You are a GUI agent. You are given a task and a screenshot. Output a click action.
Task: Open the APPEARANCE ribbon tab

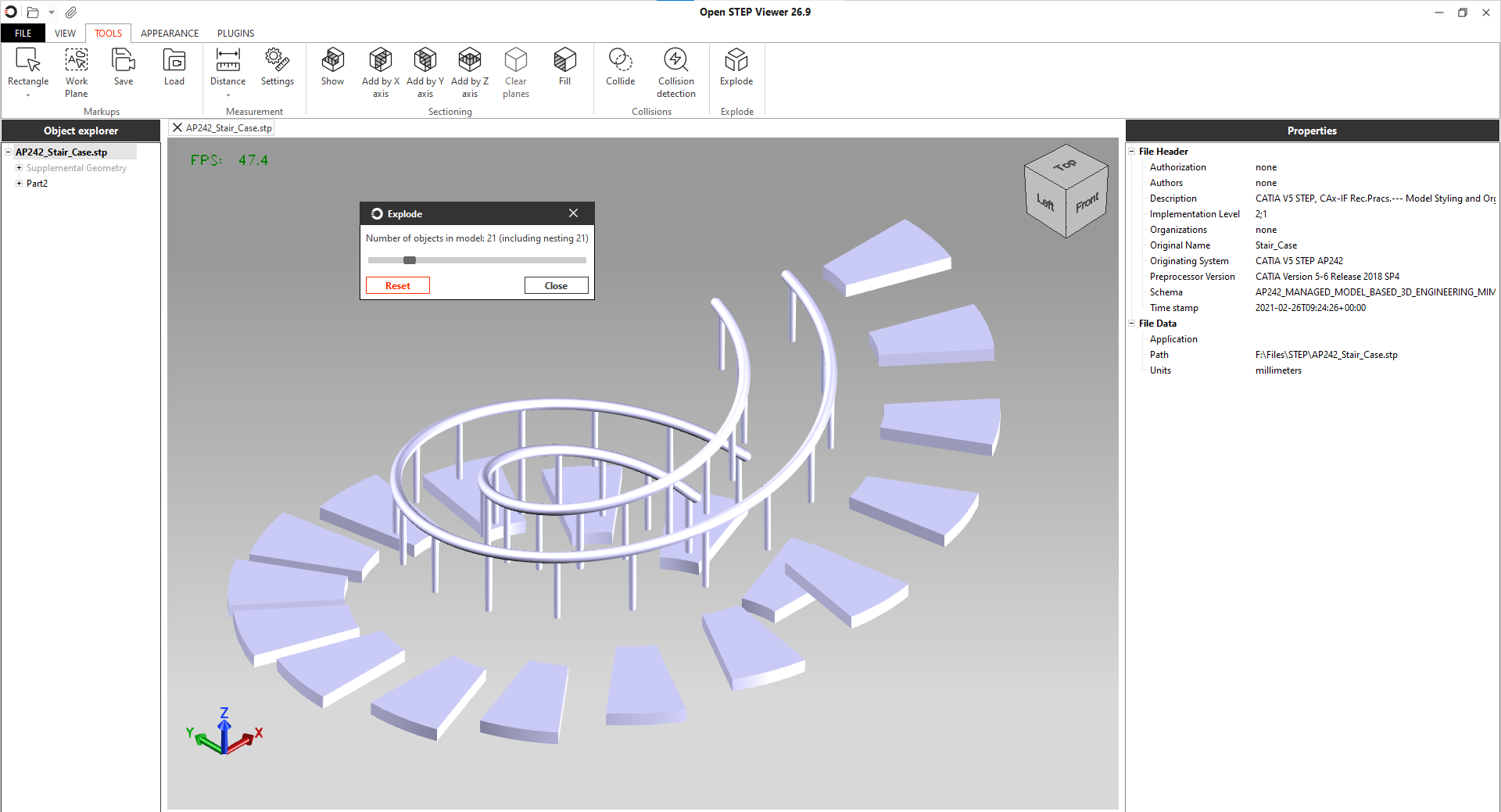[169, 34]
